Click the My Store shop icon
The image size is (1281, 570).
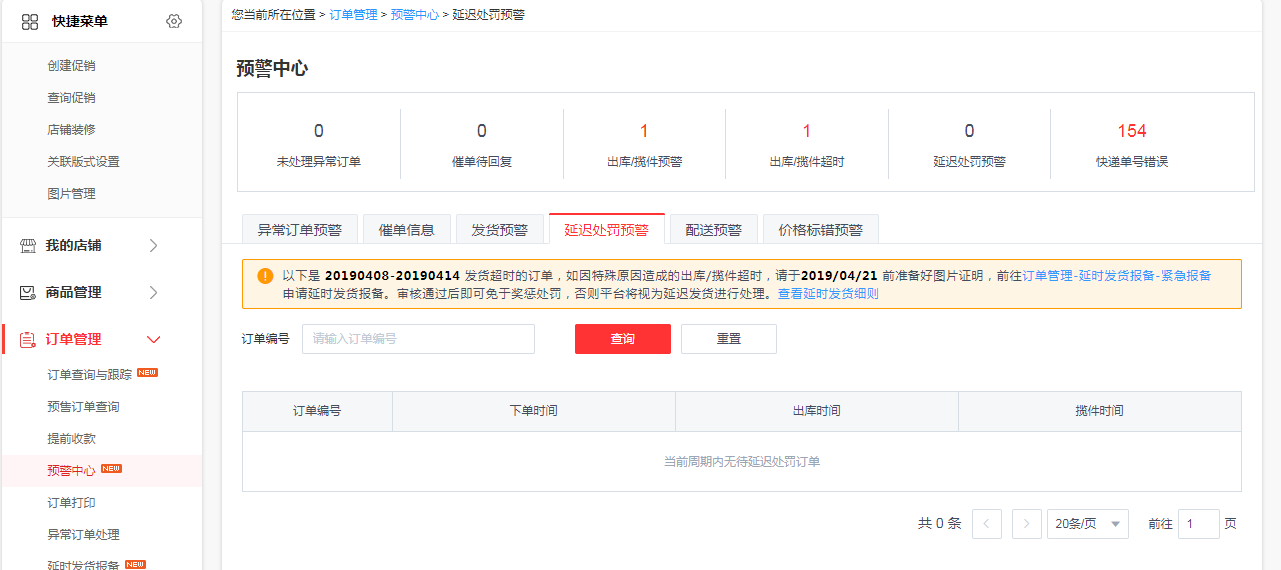[x=28, y=245]
